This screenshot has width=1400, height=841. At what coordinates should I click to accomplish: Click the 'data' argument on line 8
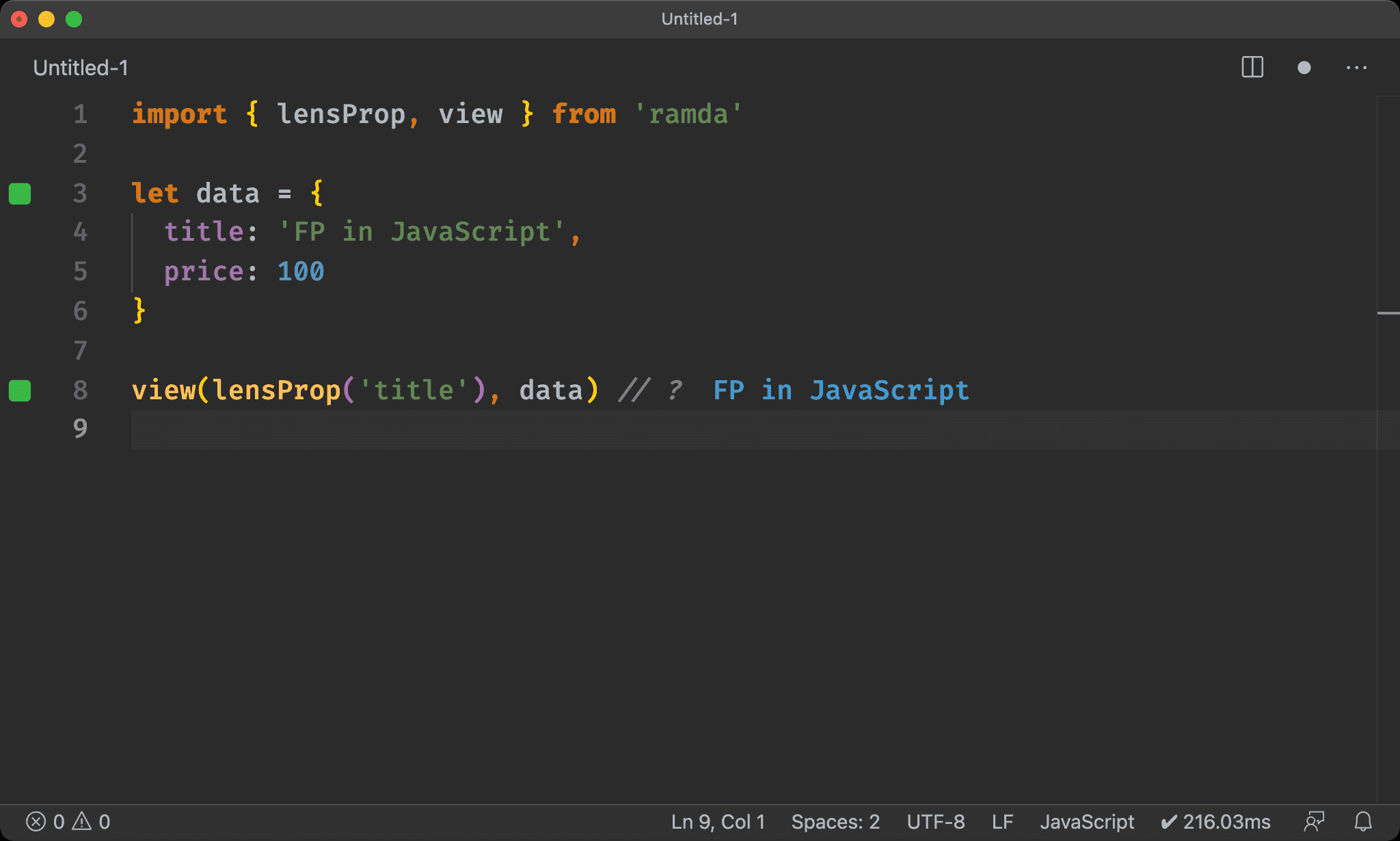click(551, 390)
